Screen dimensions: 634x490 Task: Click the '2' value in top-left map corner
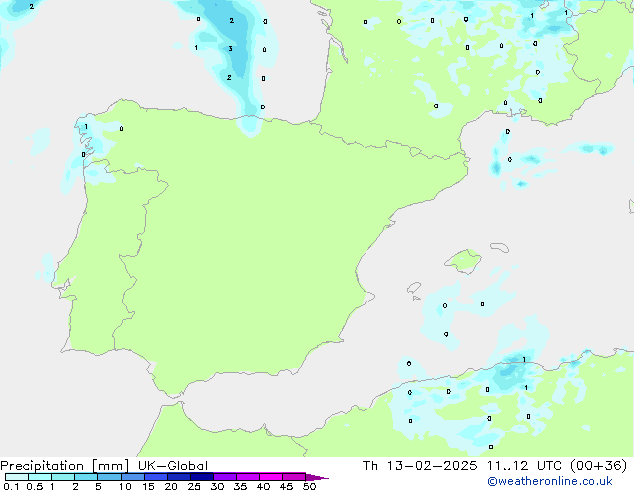tap(32, 6)
